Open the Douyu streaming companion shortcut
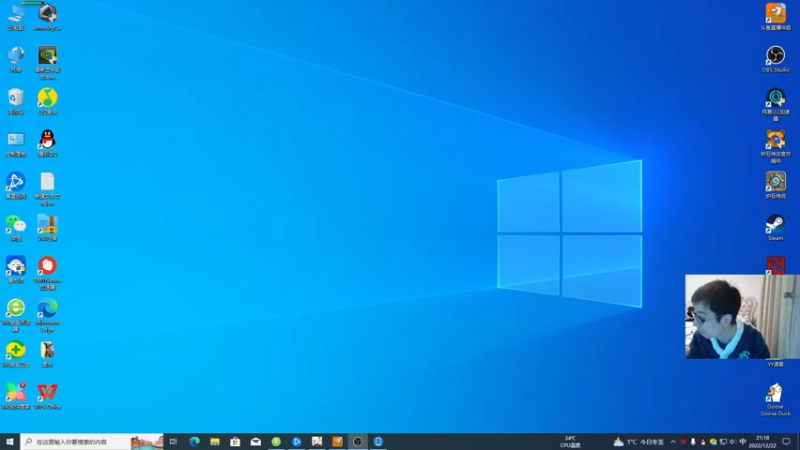 [x=776, y=17]
